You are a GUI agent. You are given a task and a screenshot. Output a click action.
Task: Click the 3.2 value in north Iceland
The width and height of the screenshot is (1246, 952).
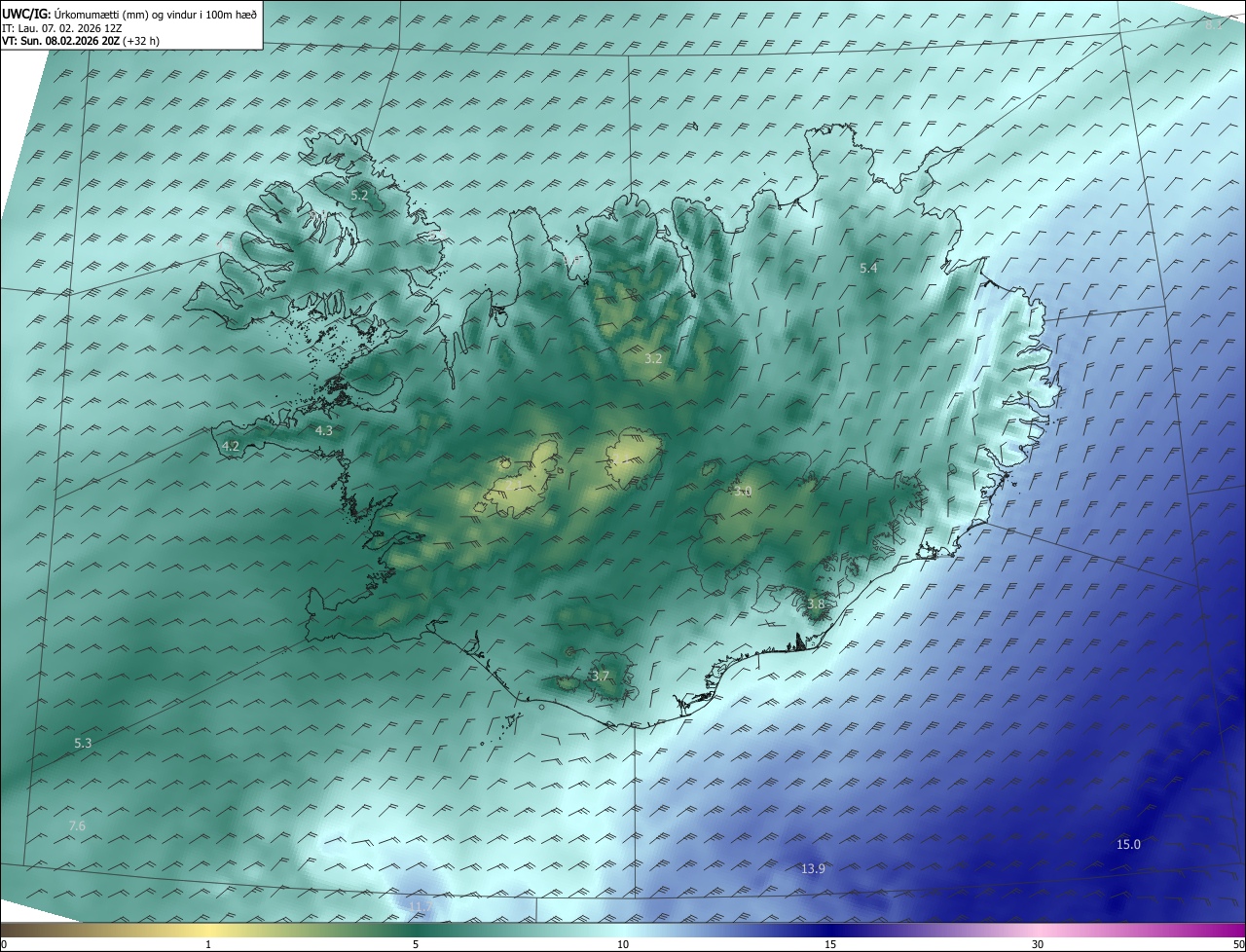tap(653, 359)
